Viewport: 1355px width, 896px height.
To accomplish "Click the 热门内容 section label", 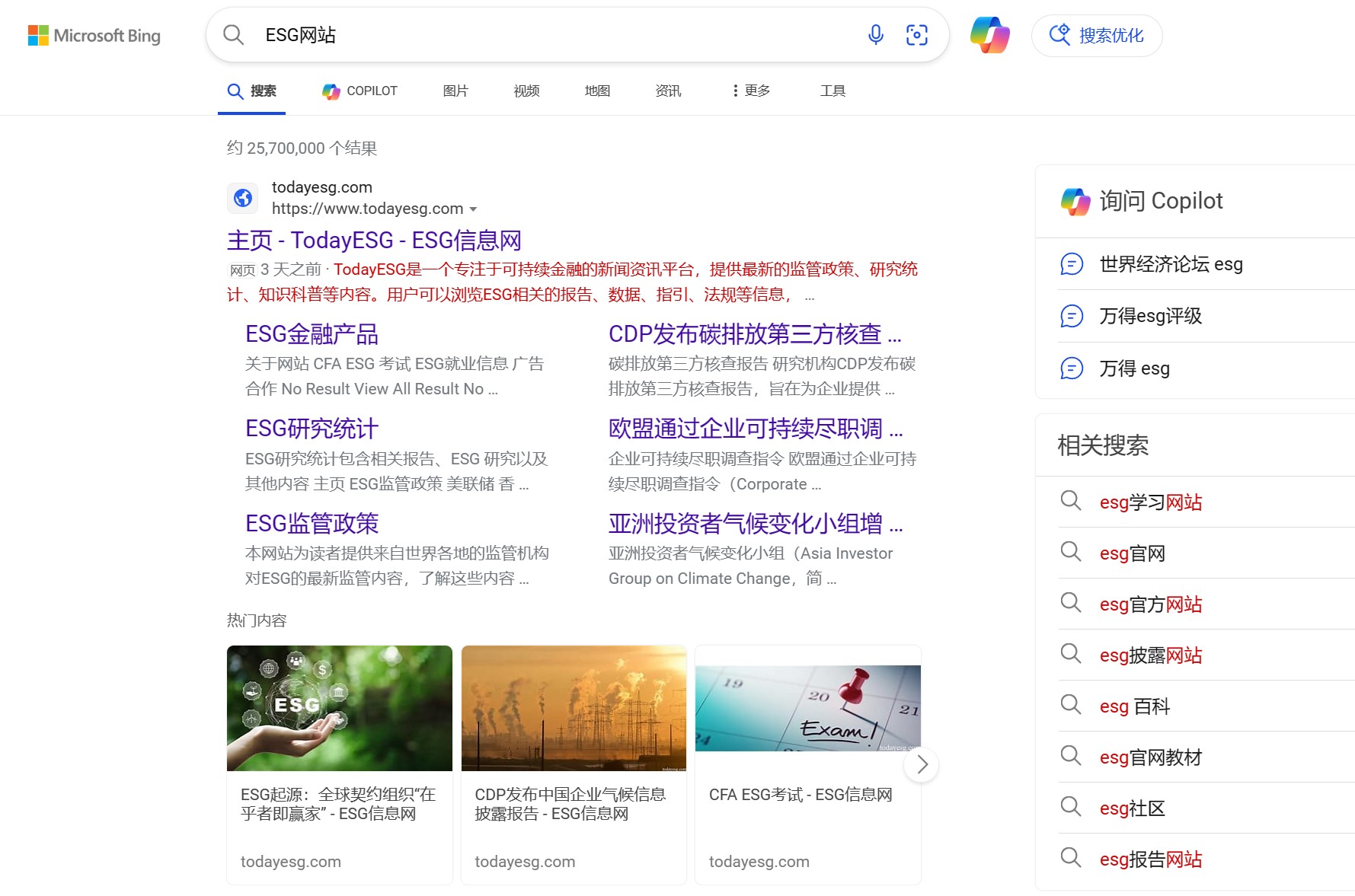I will pyautogui.click(x=257, y=620).
